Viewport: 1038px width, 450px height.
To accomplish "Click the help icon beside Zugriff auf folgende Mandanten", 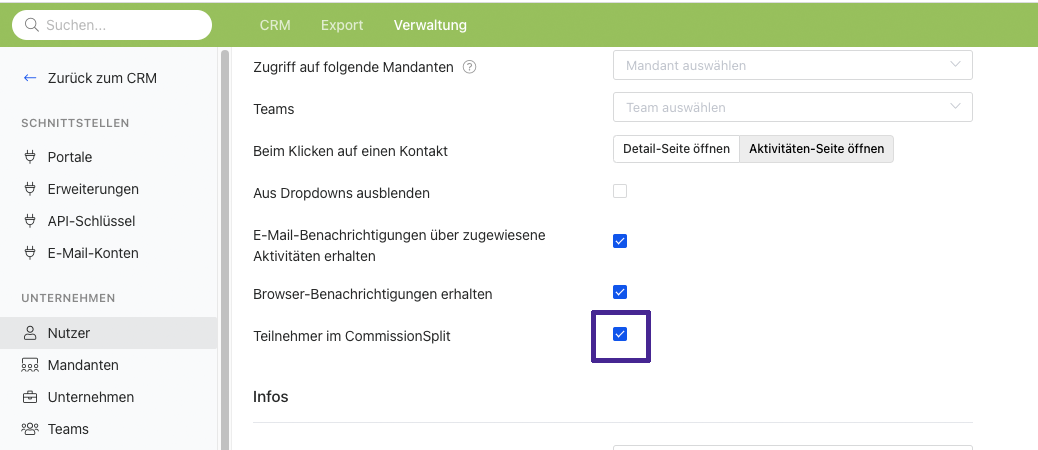I will coord(469,67).
